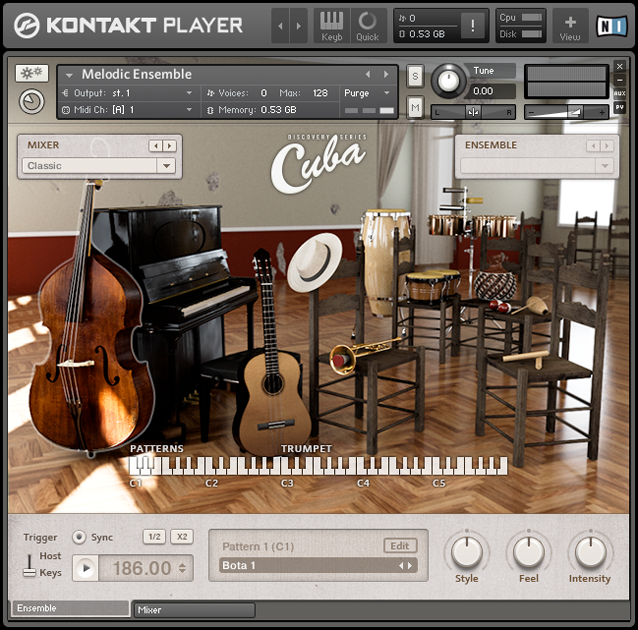
Task: Select next instrument arrow beside Melodic Ensemble
Action: click(386, 74)
